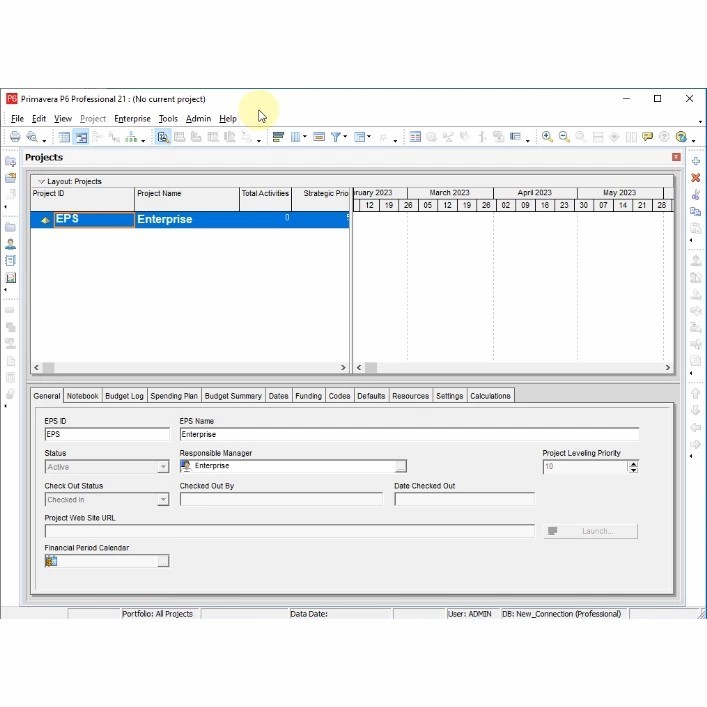Click the Copy icon in right sidebar

point(696,211)
